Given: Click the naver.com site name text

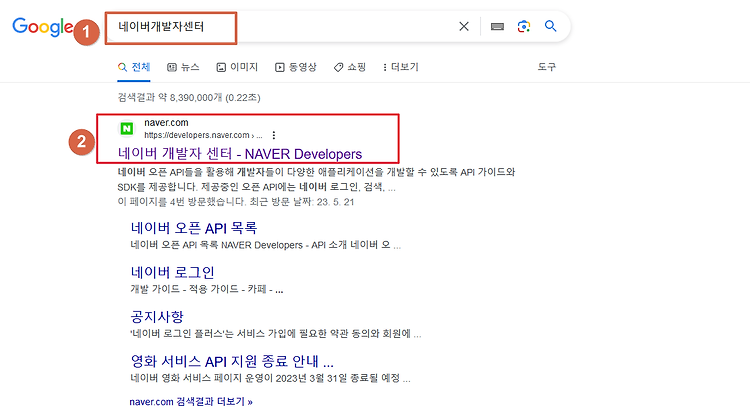Looking at the screenshot, I should pyautogui.click(x=166, y=123).
